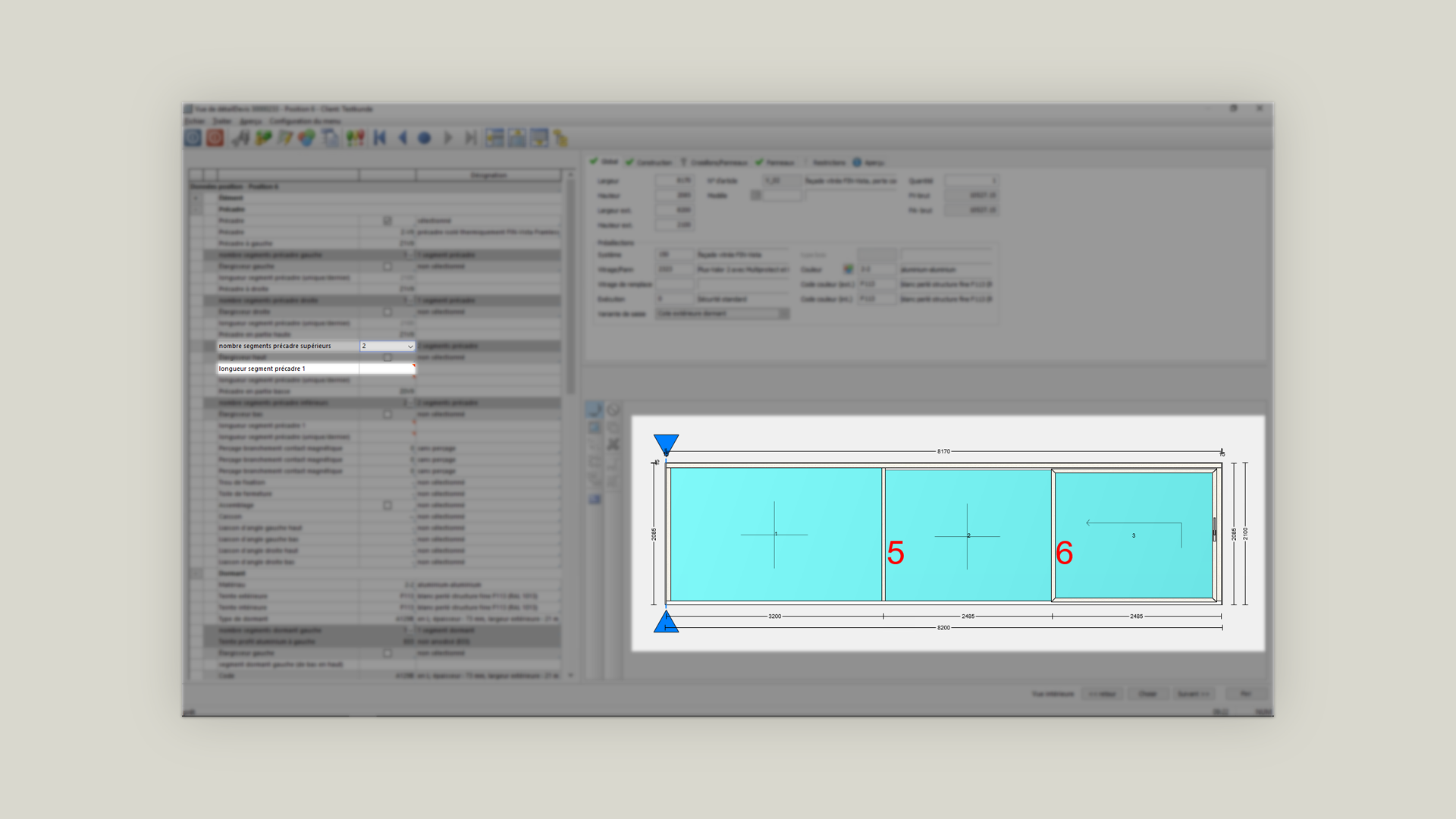Image resolution: width=1456 pixels, height=819 pixels.
Task: Click the 8170 top dimension value
Action: coord(943,451)
